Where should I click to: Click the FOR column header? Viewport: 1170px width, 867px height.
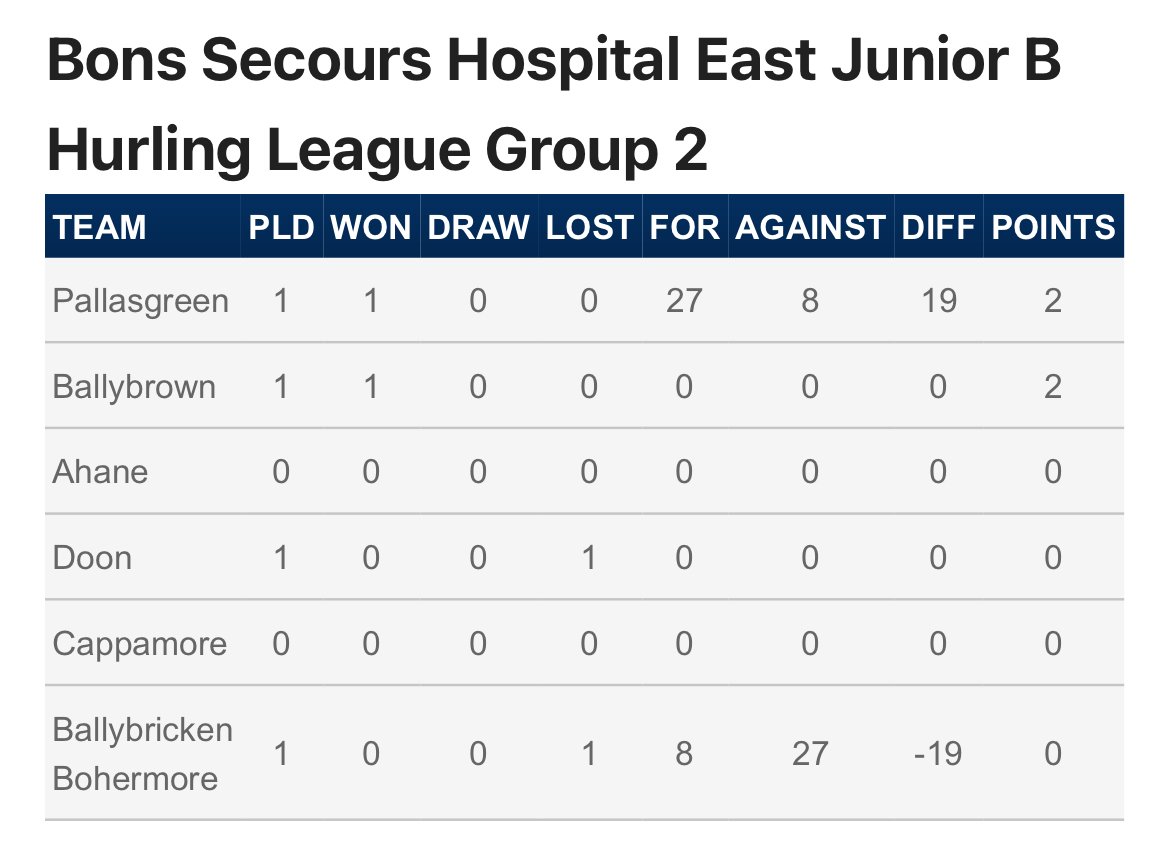tap(684, 228)
